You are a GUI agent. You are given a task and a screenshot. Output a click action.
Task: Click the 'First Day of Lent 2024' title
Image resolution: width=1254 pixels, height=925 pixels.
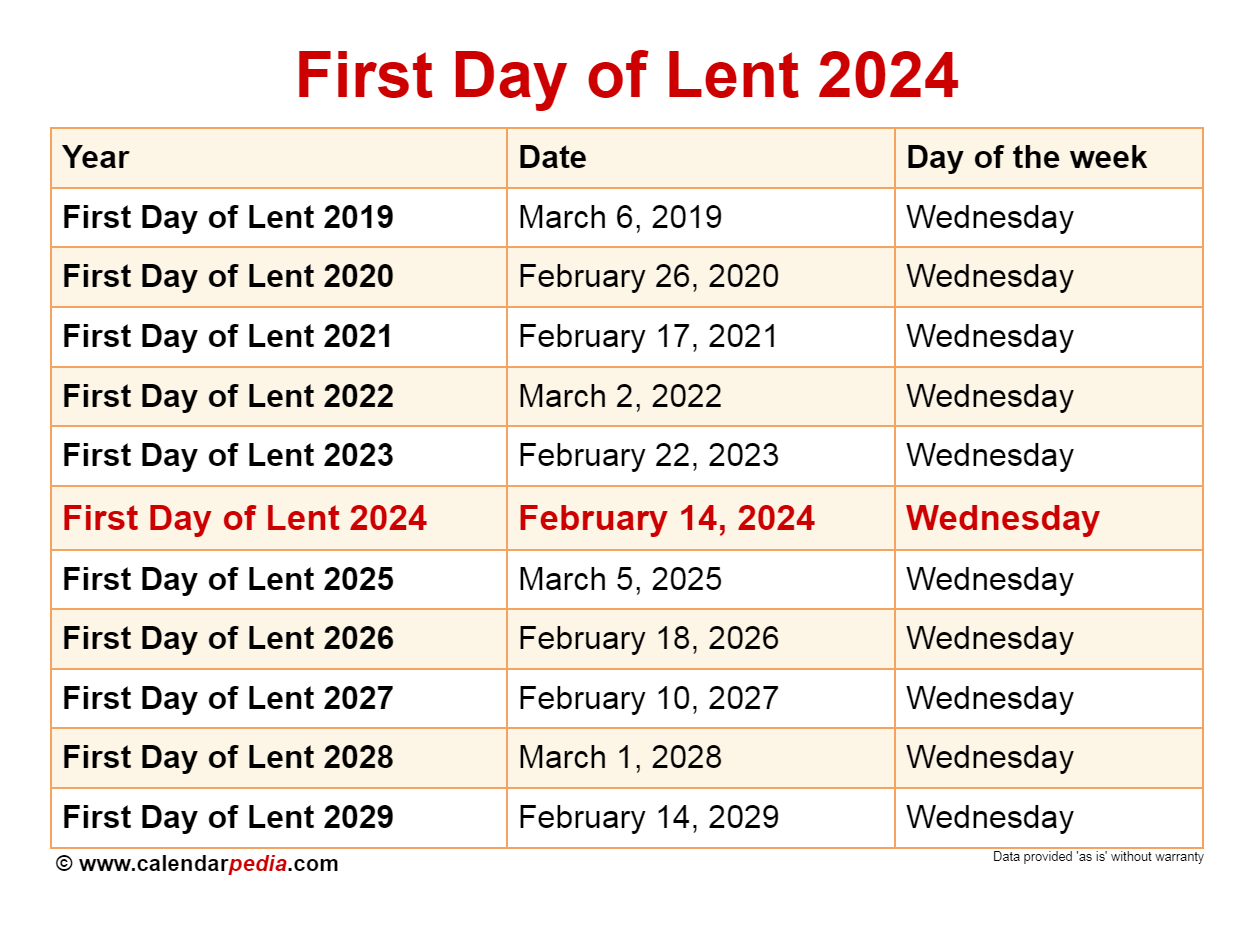[x=627, y=76]
